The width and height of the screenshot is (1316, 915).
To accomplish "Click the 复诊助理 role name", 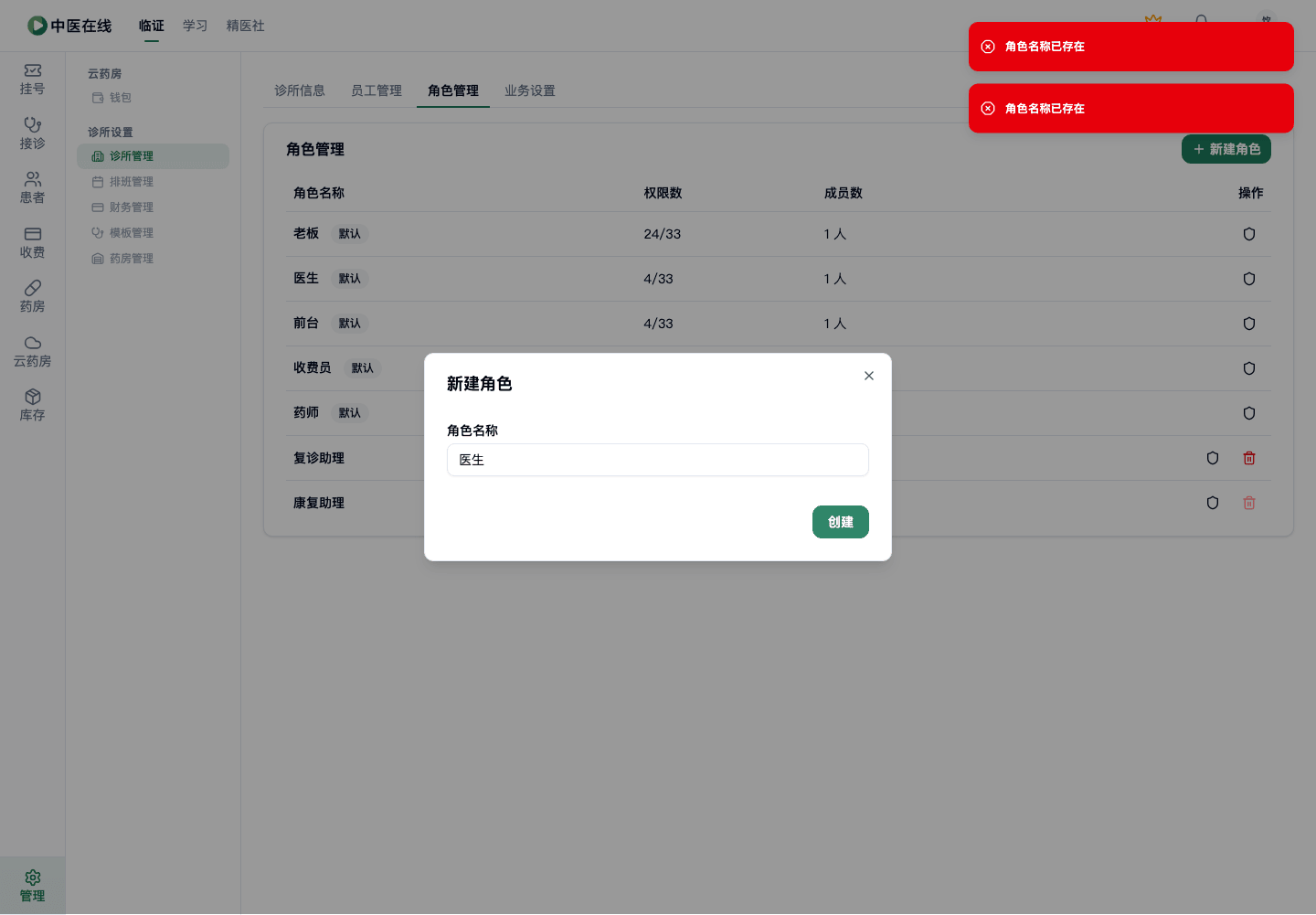I will pos(319,458).
